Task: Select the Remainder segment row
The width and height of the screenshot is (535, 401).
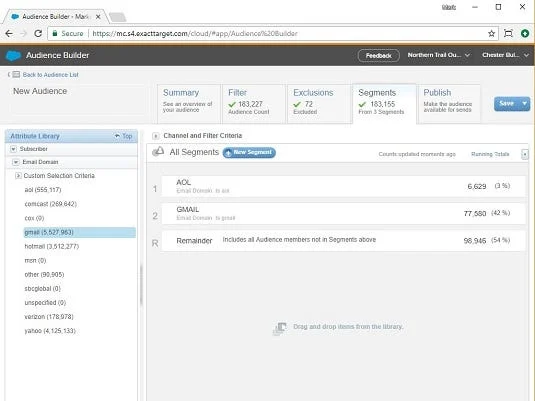Action: click(x=343, y=241)
